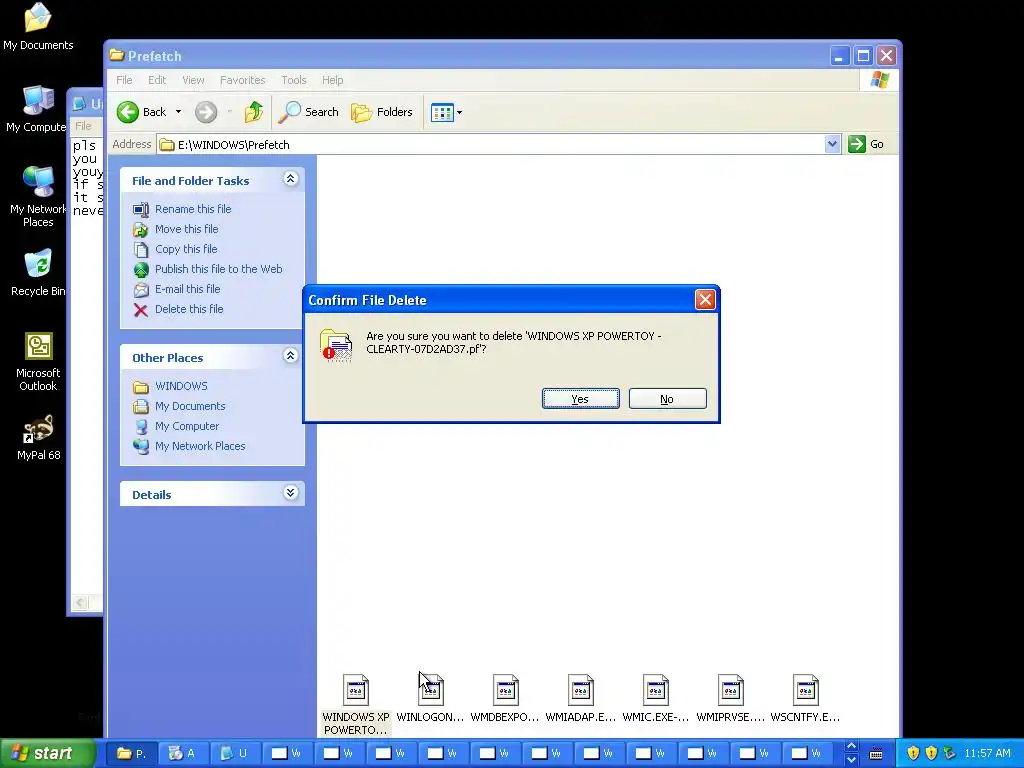Select the My Documents desktop icon
This screenshot has width=1024, height=768.
[x=38, y=19]
